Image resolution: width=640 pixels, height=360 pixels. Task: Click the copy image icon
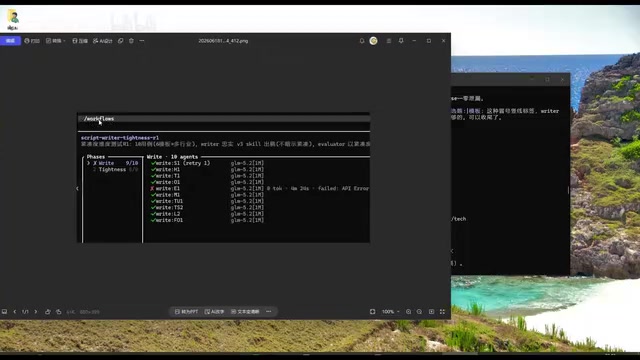(120, 41)
